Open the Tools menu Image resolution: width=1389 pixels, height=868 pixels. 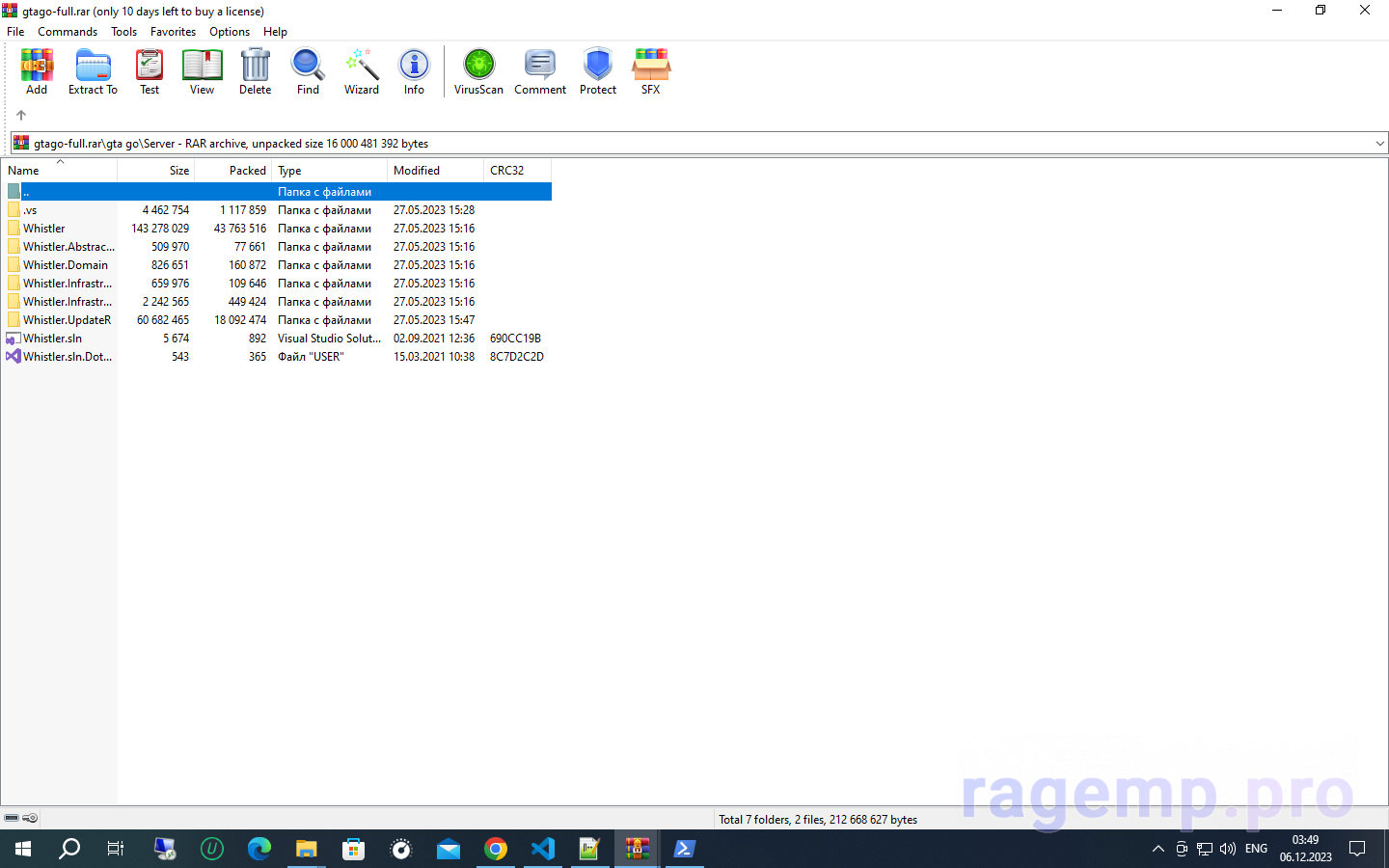[x=123, y=32]
